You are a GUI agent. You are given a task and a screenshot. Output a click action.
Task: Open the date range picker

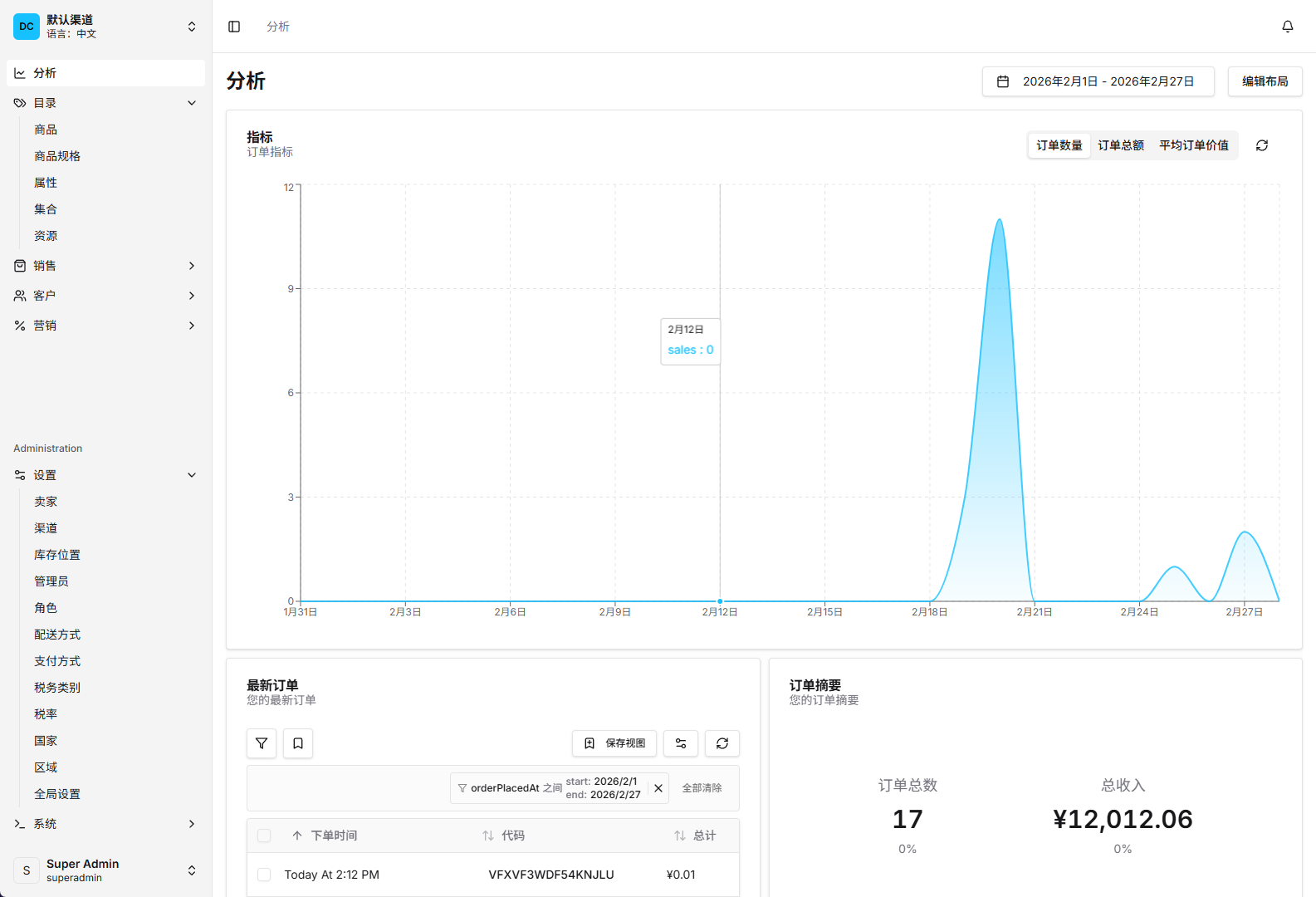(1098, 81)
